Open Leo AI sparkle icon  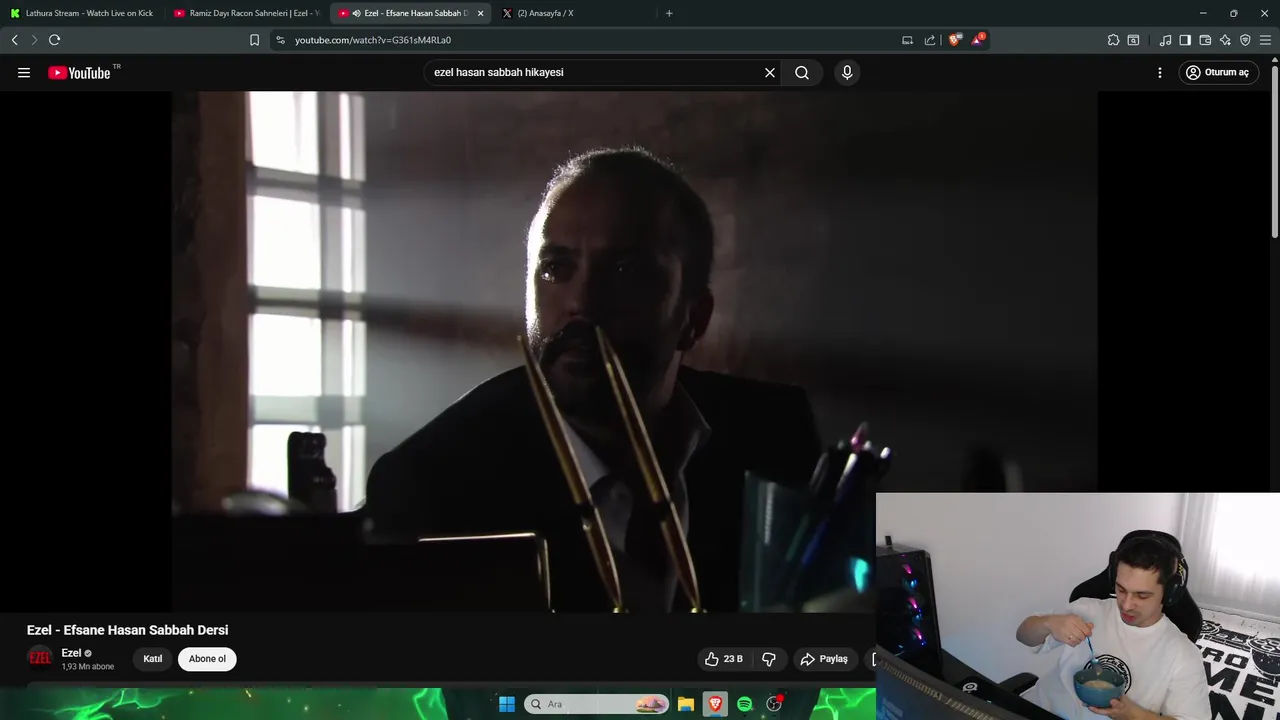(1225, 40)
